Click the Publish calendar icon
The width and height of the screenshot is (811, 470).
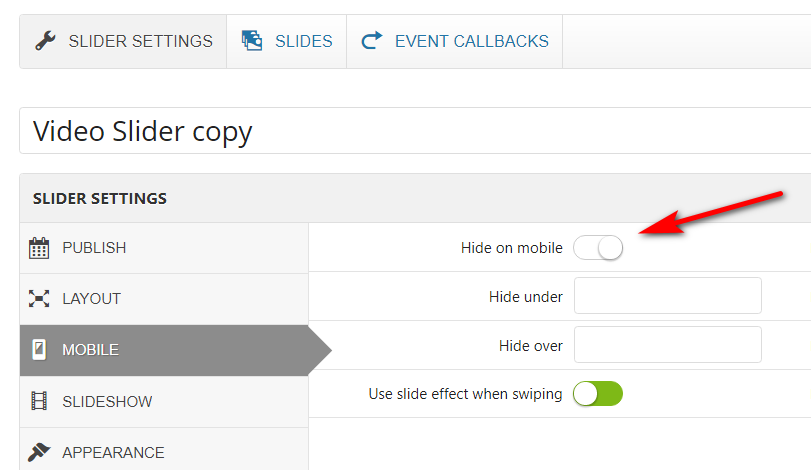point(39,248)
